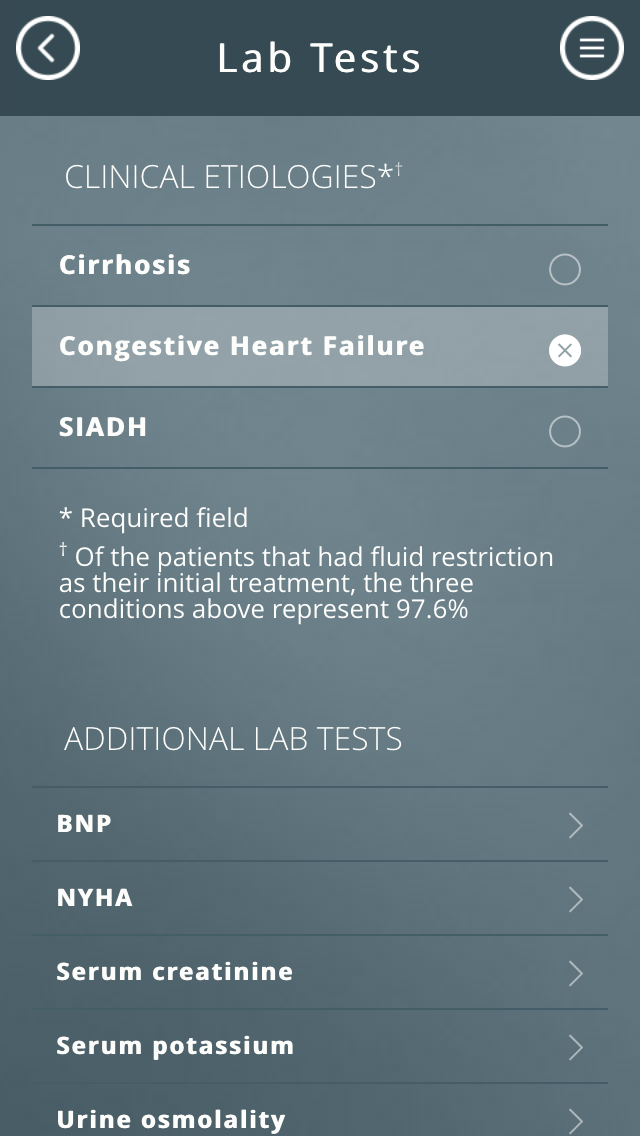Tap the Urine osmolality label
Image resolution: width=640 pixels, height=1136 pixels.
pyautogui.click(x=171, y=1120)
